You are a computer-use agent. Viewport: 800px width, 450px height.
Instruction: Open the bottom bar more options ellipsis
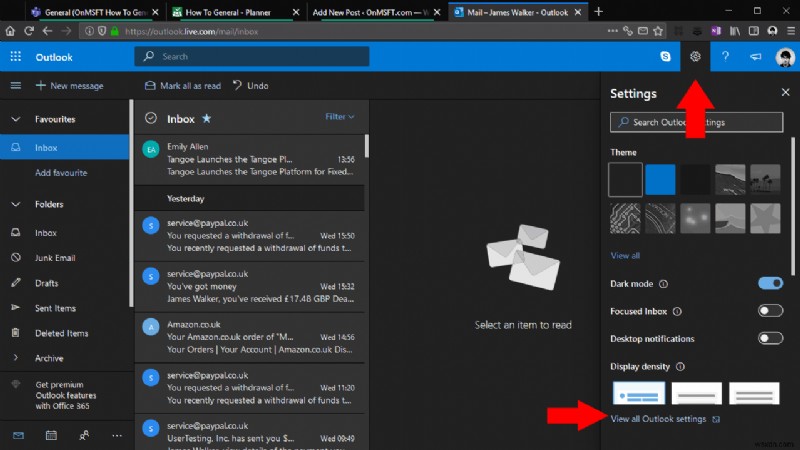pos(117,435)
